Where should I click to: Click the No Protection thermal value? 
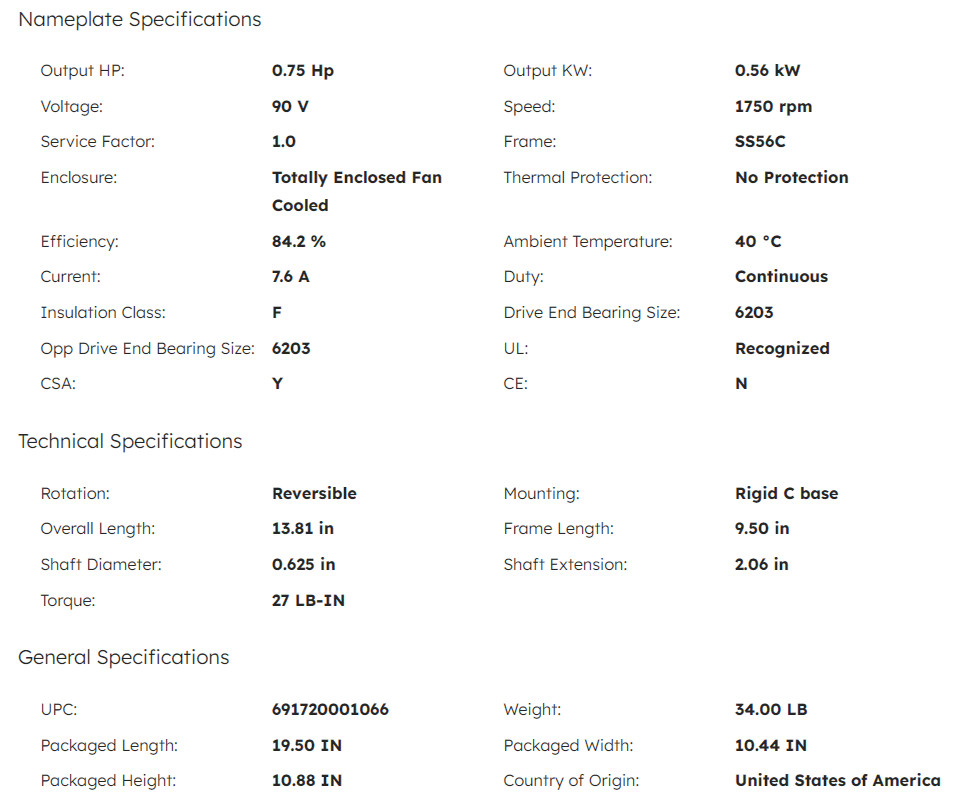[x=792, y=178]
